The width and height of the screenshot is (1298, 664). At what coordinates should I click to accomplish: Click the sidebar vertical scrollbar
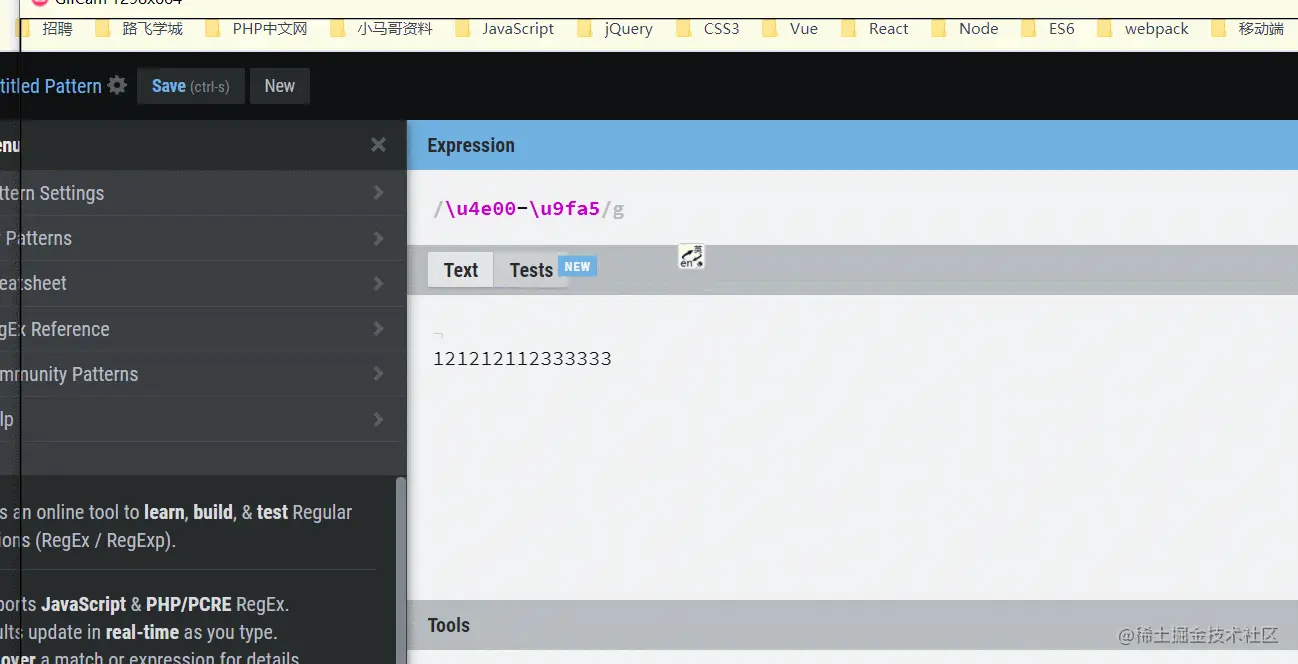(x=402, y=570)
